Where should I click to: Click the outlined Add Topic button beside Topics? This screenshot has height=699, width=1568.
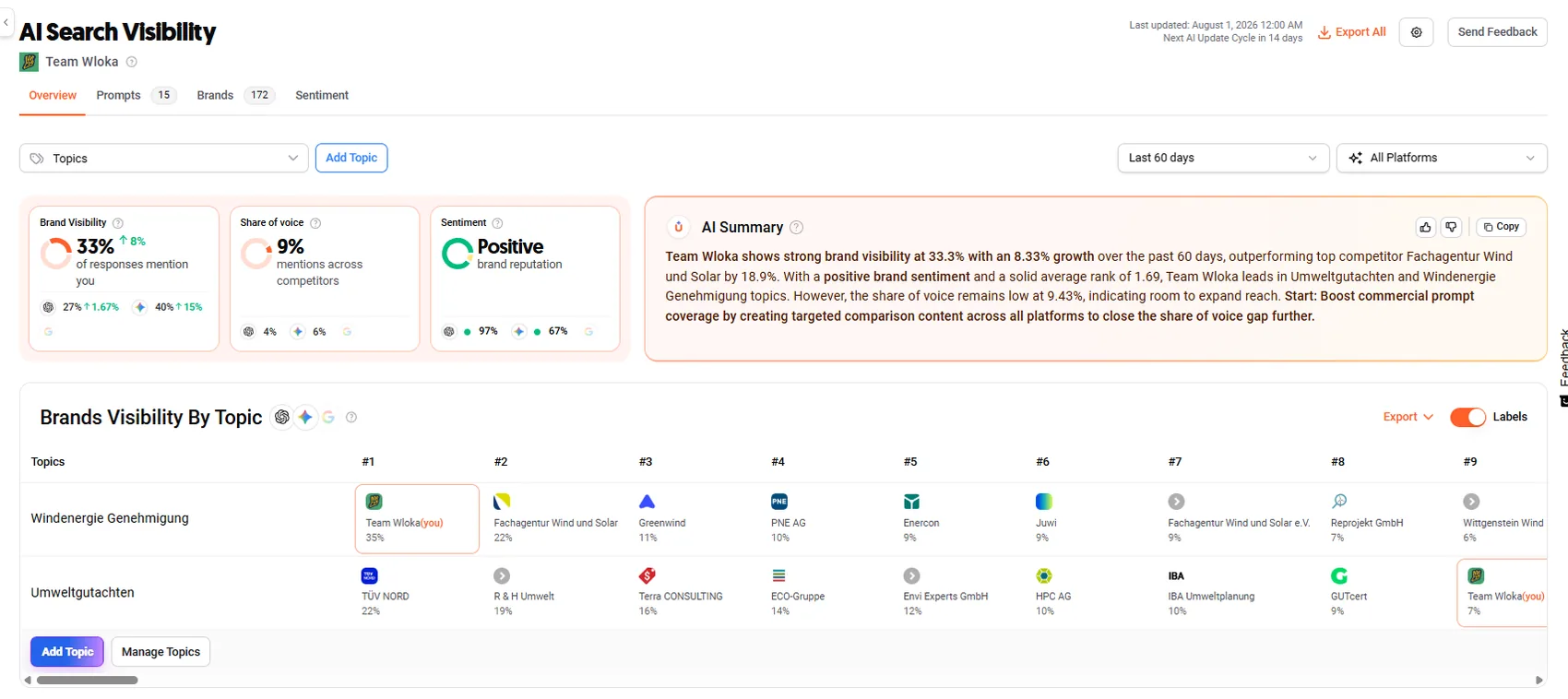click(x=351, y=158)
